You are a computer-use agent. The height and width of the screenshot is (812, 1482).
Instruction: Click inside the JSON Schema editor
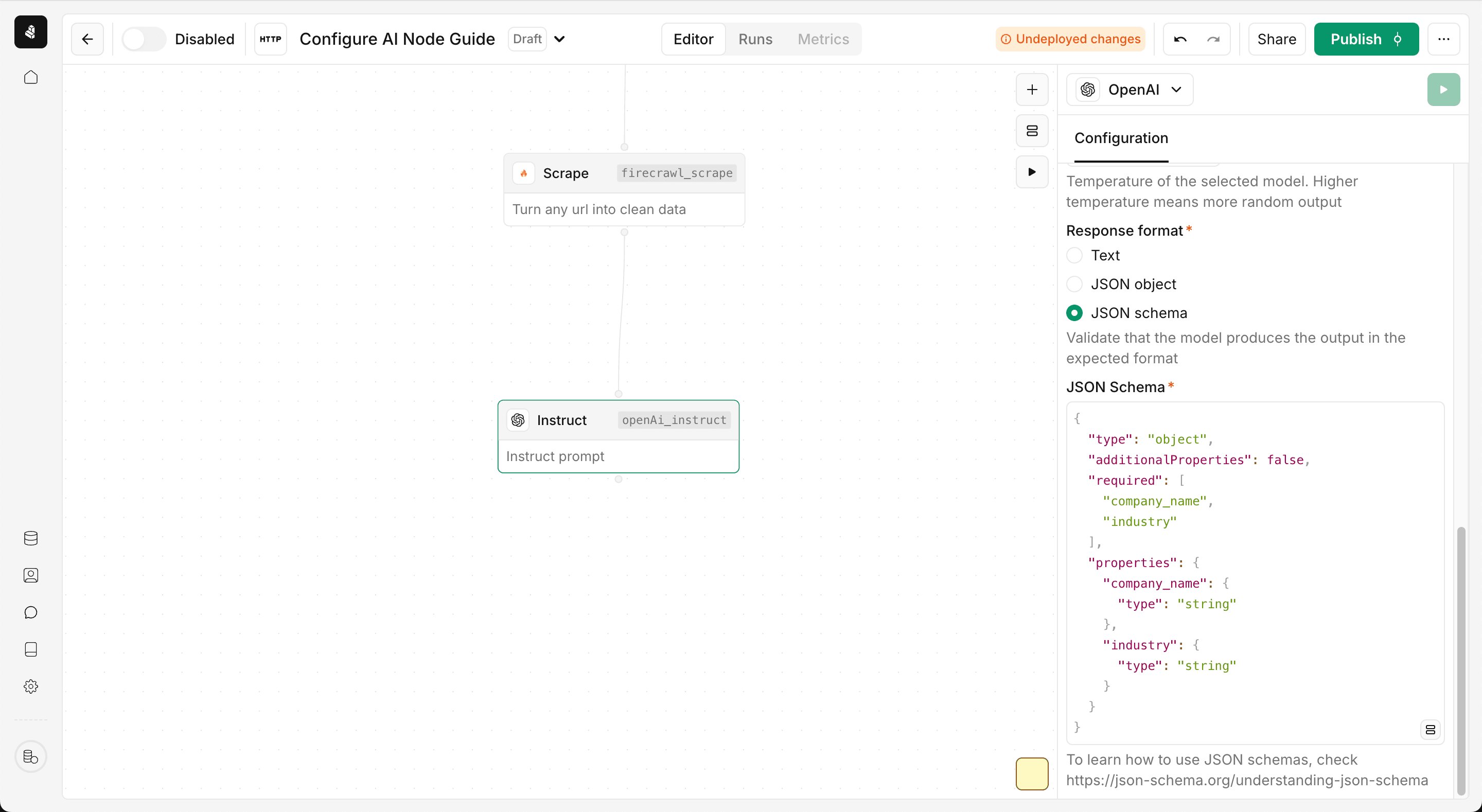coord(1255,573)
